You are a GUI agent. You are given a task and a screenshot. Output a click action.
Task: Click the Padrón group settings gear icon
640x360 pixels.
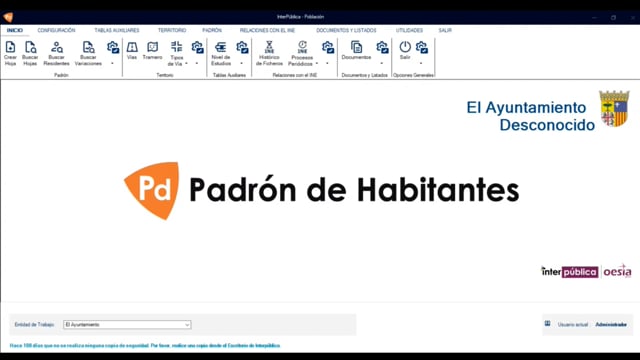113,47
